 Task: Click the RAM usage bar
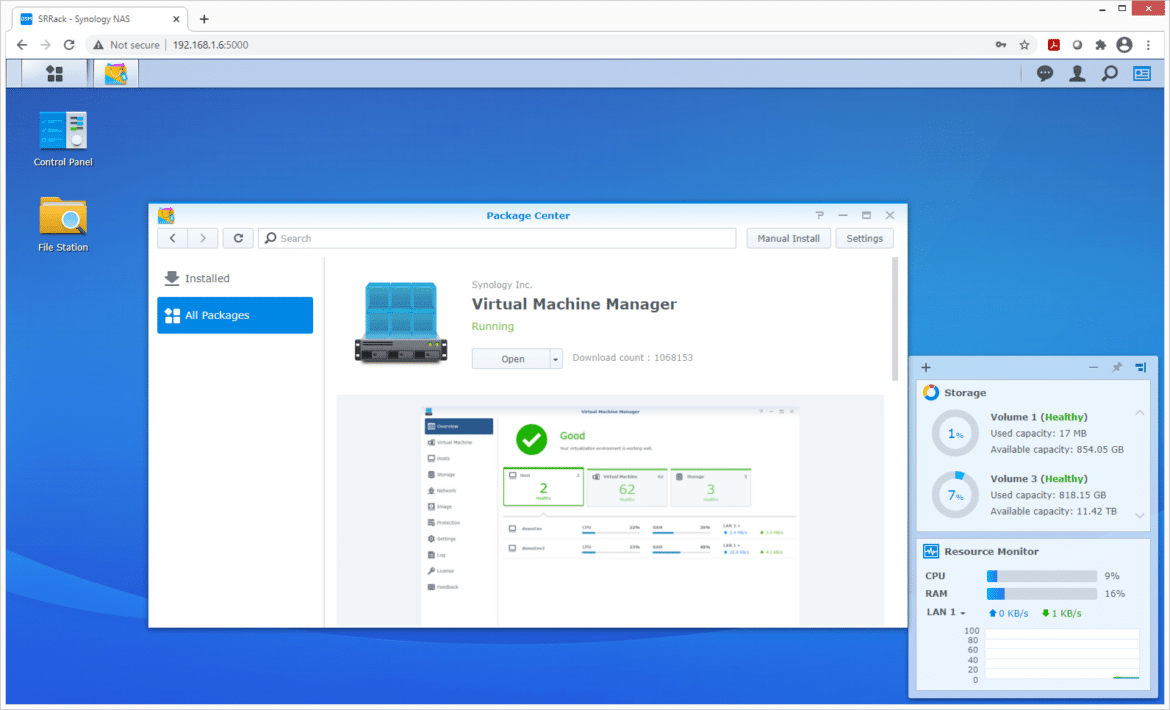pos(1042,594)
